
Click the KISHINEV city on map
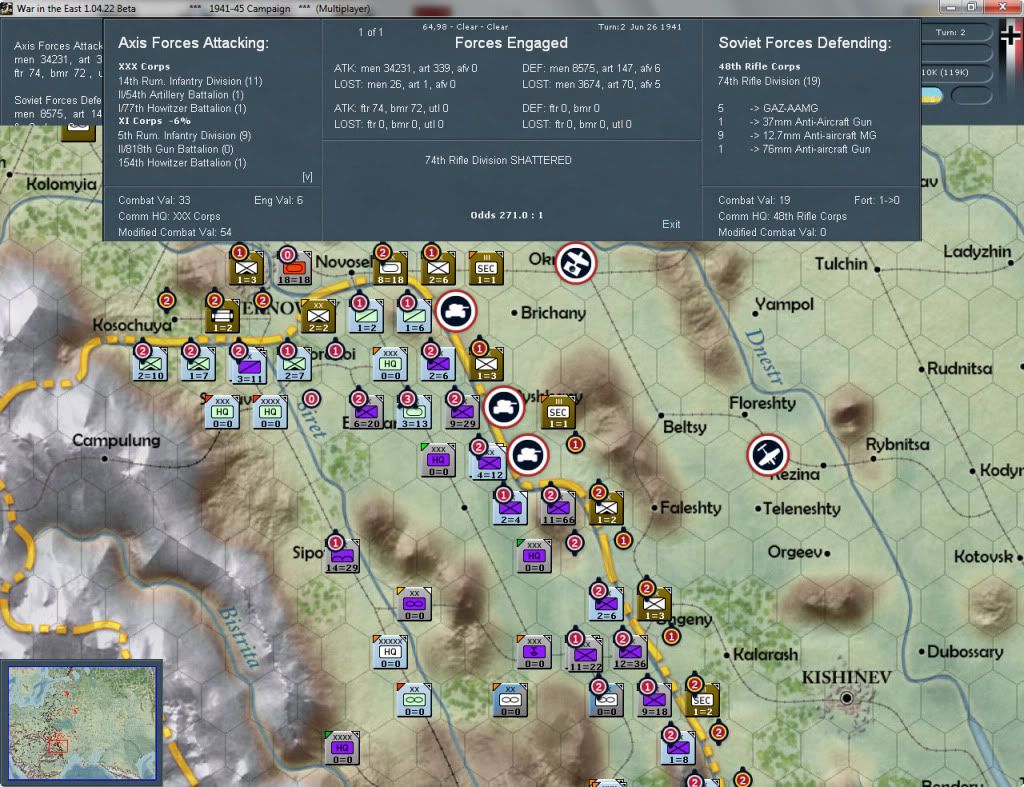pyautogui.click(x=846, y=698)
